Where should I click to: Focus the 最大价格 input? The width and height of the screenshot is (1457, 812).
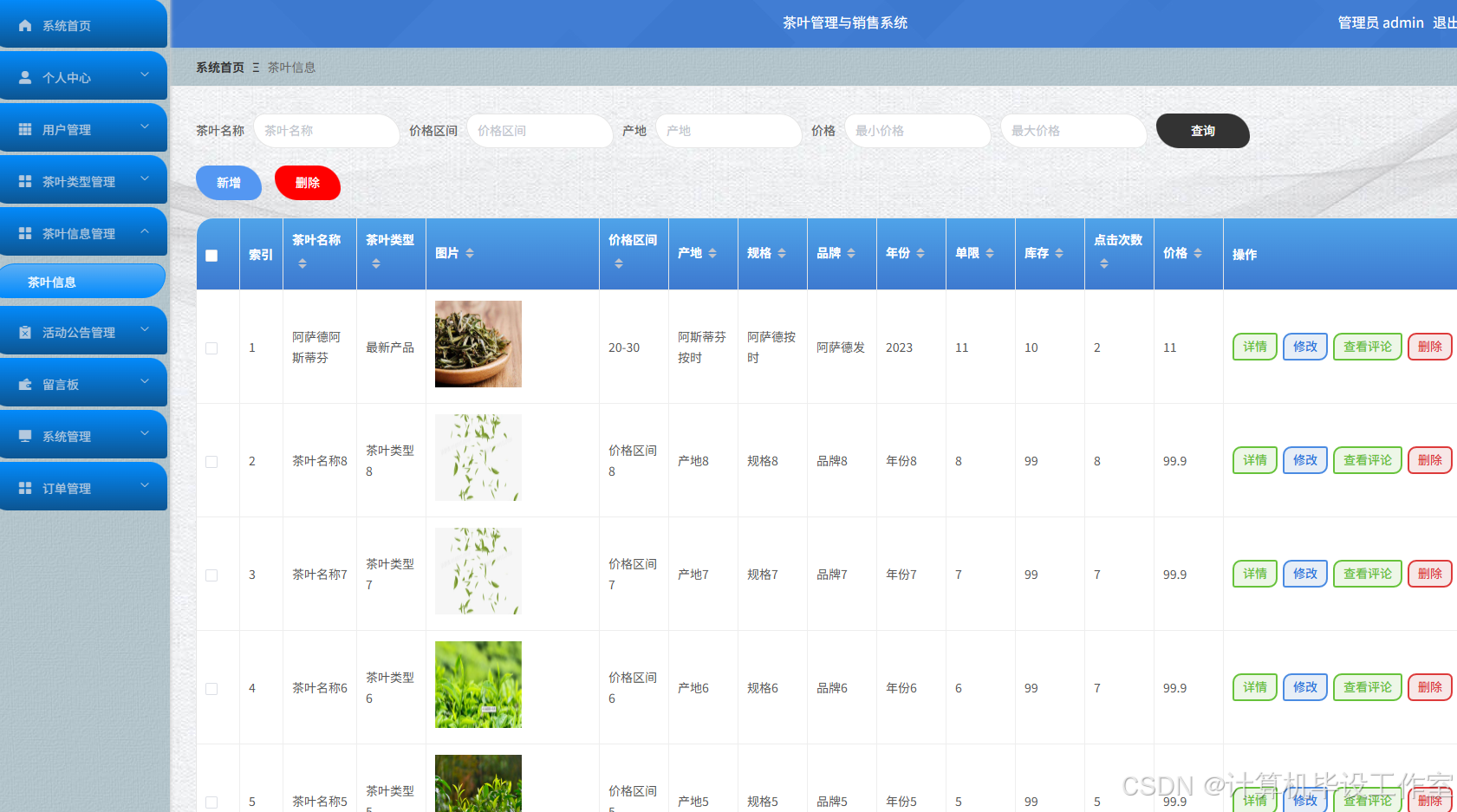[1073, 131]
